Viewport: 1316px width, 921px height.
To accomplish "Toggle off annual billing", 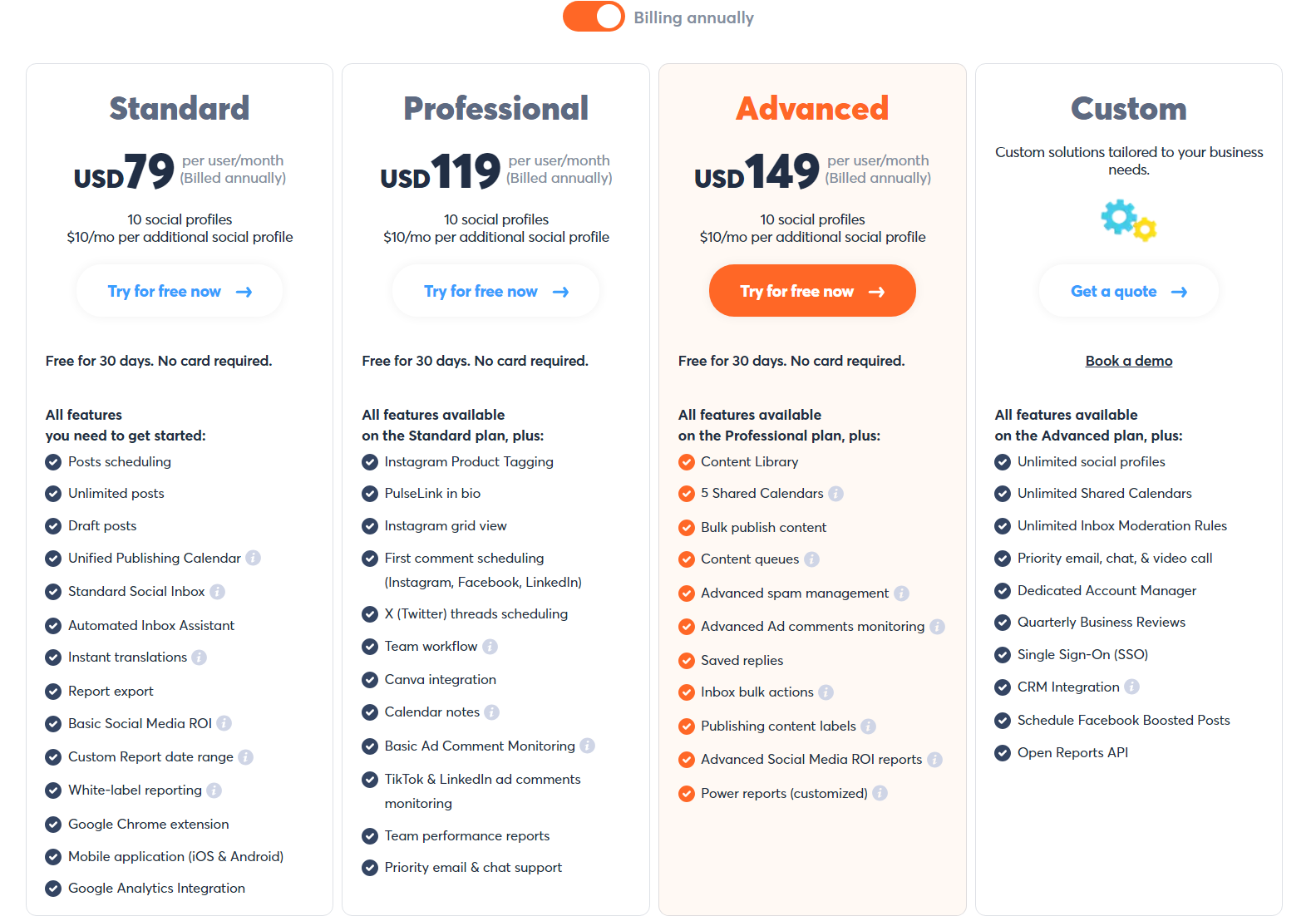I will click(594, 16).
